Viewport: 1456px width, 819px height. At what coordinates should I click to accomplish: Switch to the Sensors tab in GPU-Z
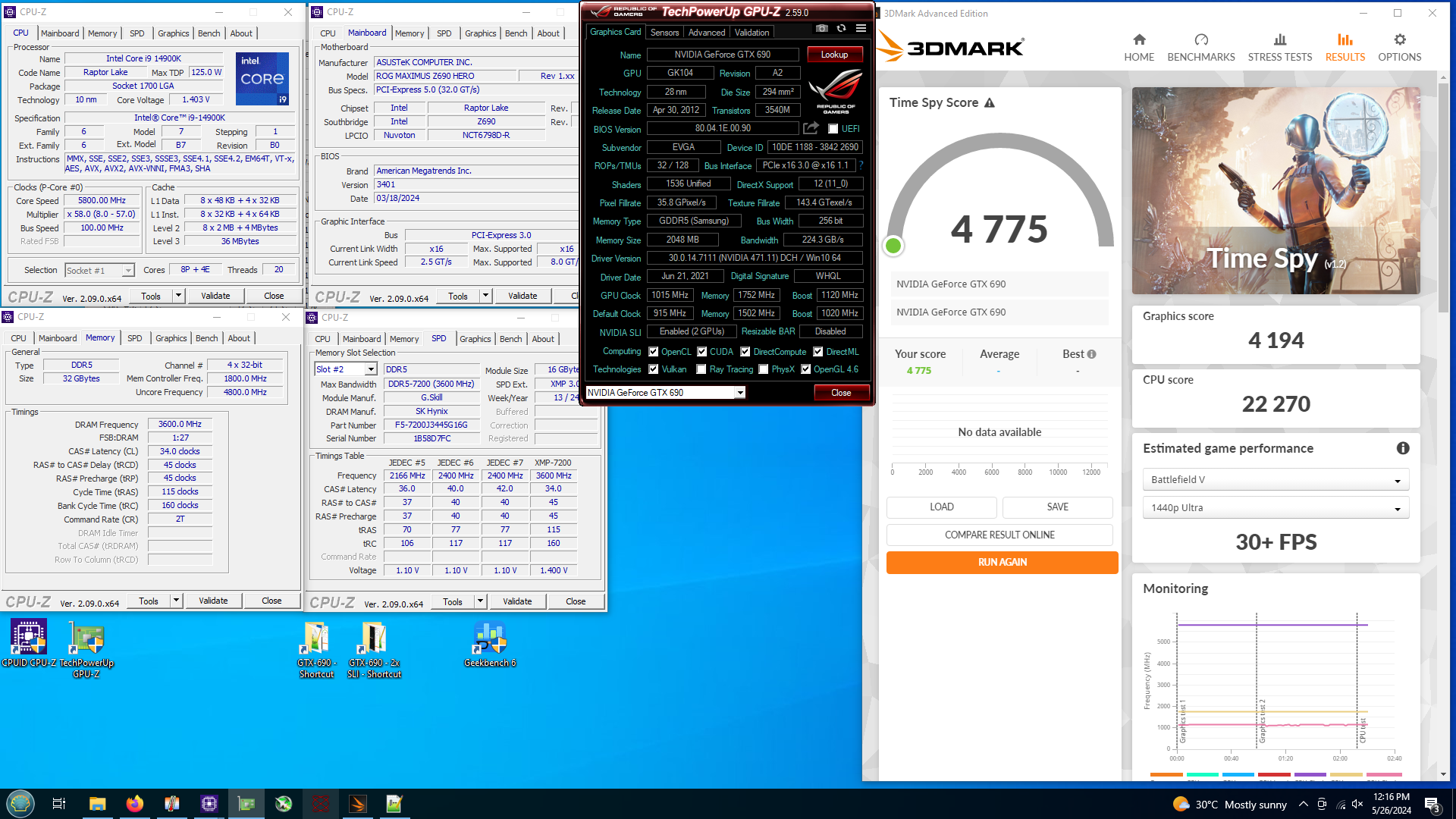pyautogui.click(x=664, y=33)
